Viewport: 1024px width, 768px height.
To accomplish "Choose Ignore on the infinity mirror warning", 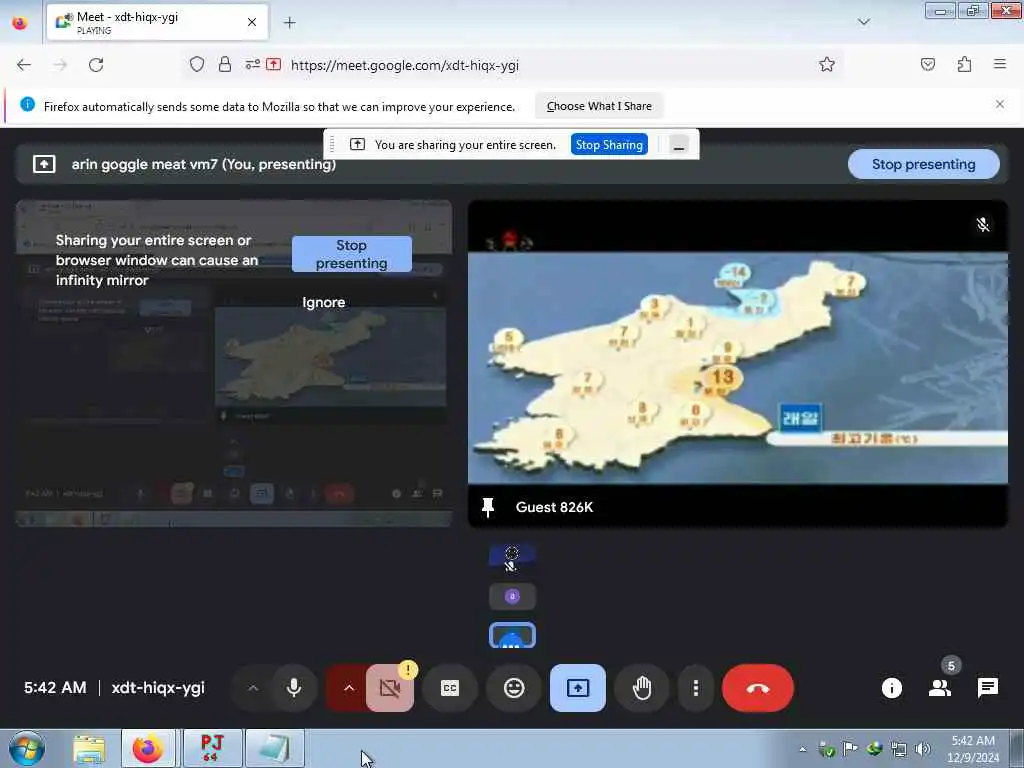I will (323, 302).
